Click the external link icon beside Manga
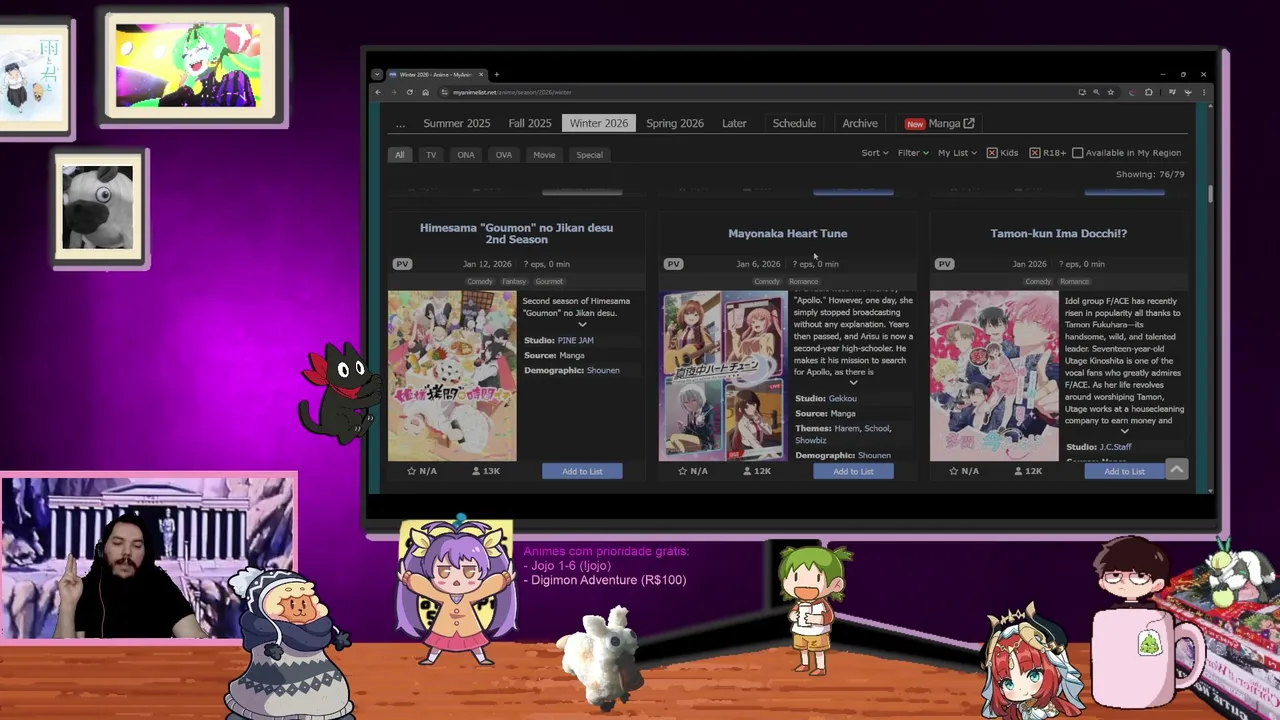1280x720 pixels. coord(969,123)
